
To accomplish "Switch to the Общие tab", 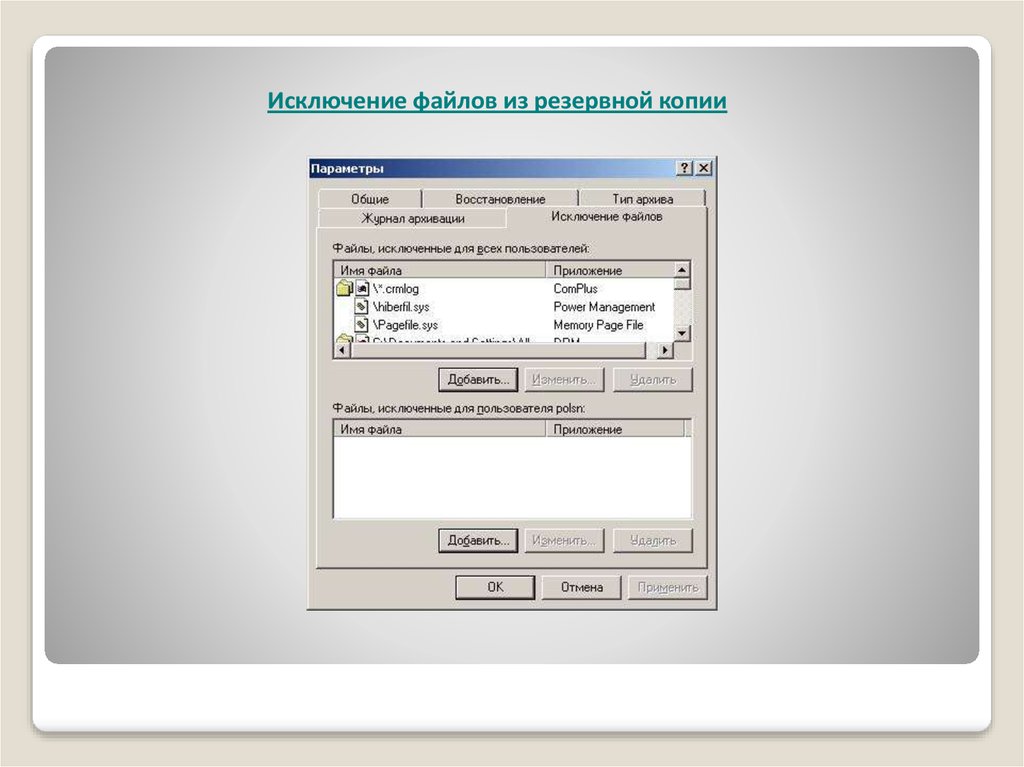I will tap(369, 199).
